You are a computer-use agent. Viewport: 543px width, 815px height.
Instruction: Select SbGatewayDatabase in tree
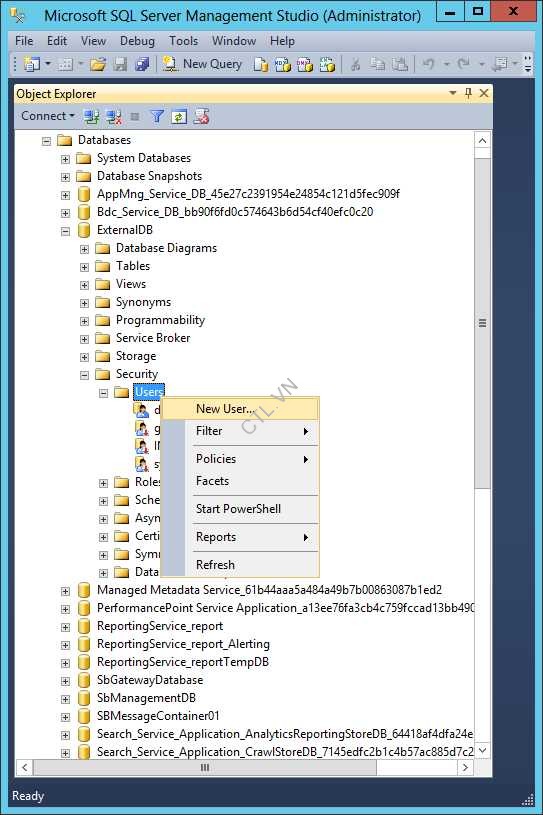click(150, 680)
